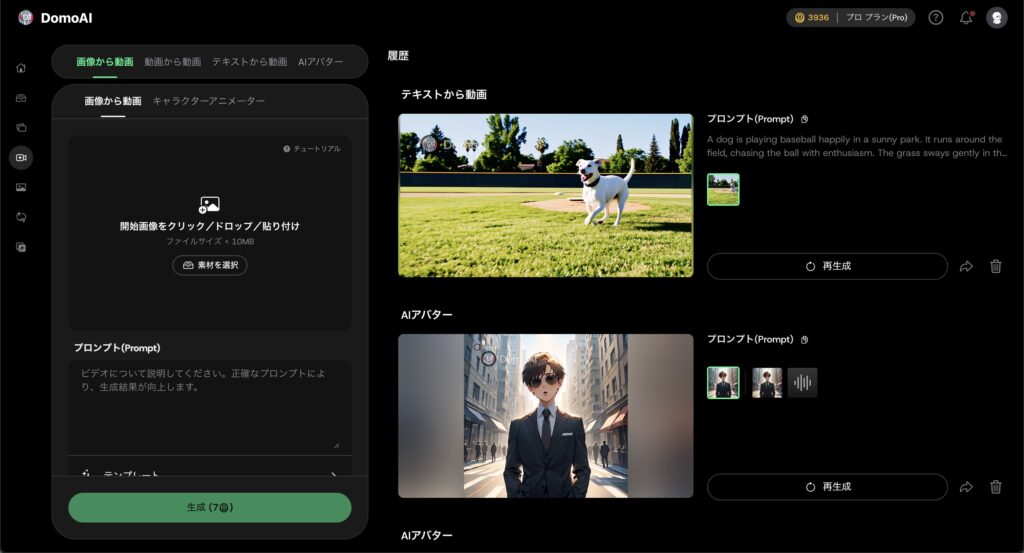Click the audio waveform thumbnail

(803, 383)
